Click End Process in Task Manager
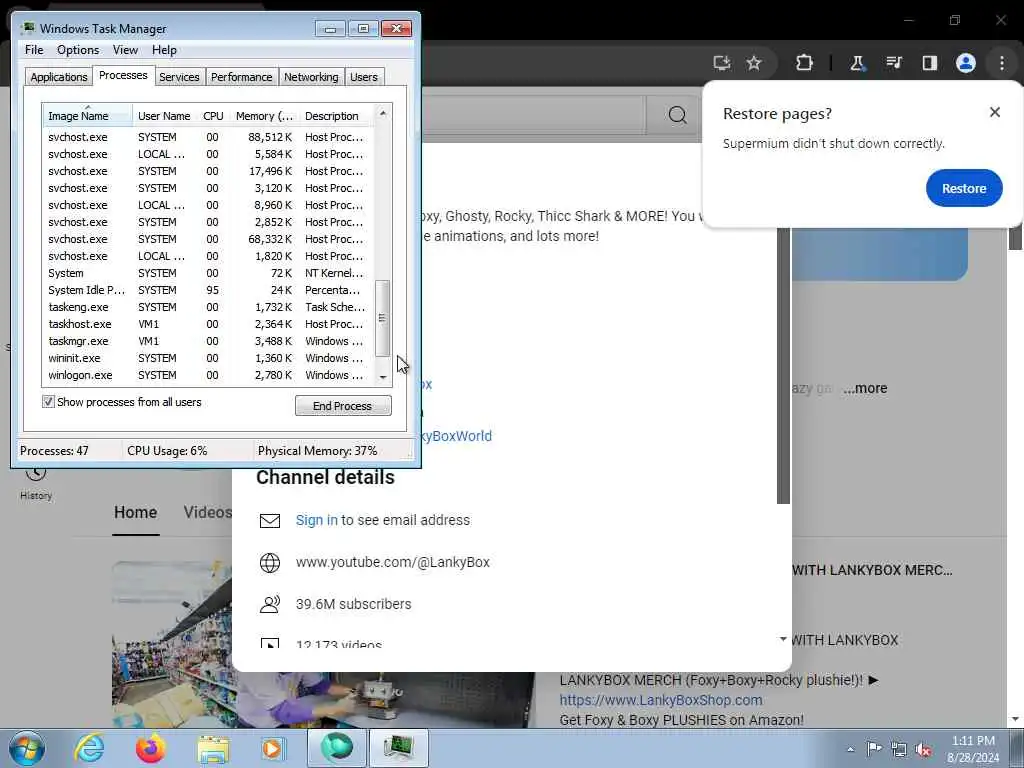This screenshot has height=768, width=1024. [343, 406]
